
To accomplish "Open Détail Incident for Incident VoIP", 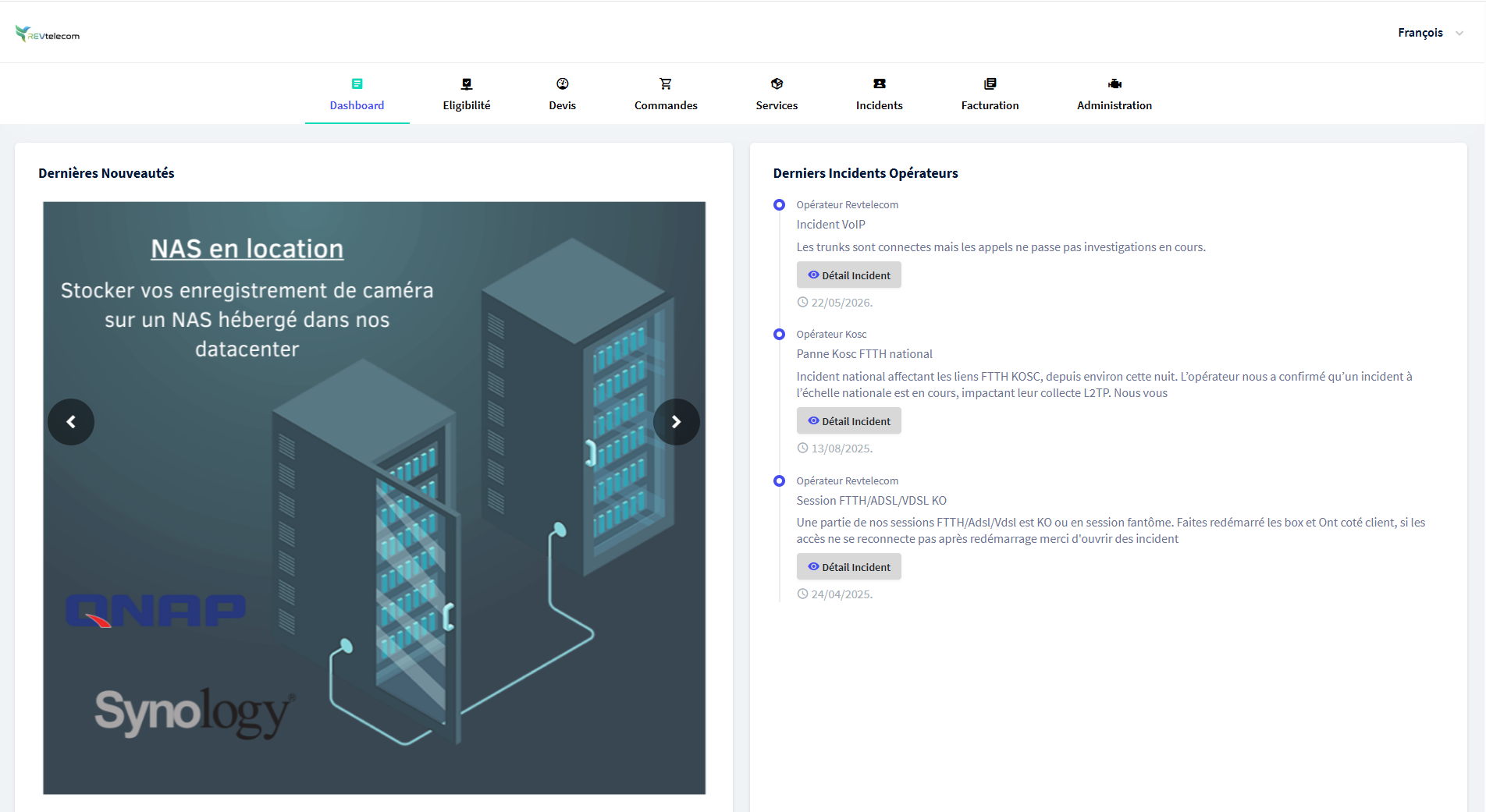I will click(849, 275).
